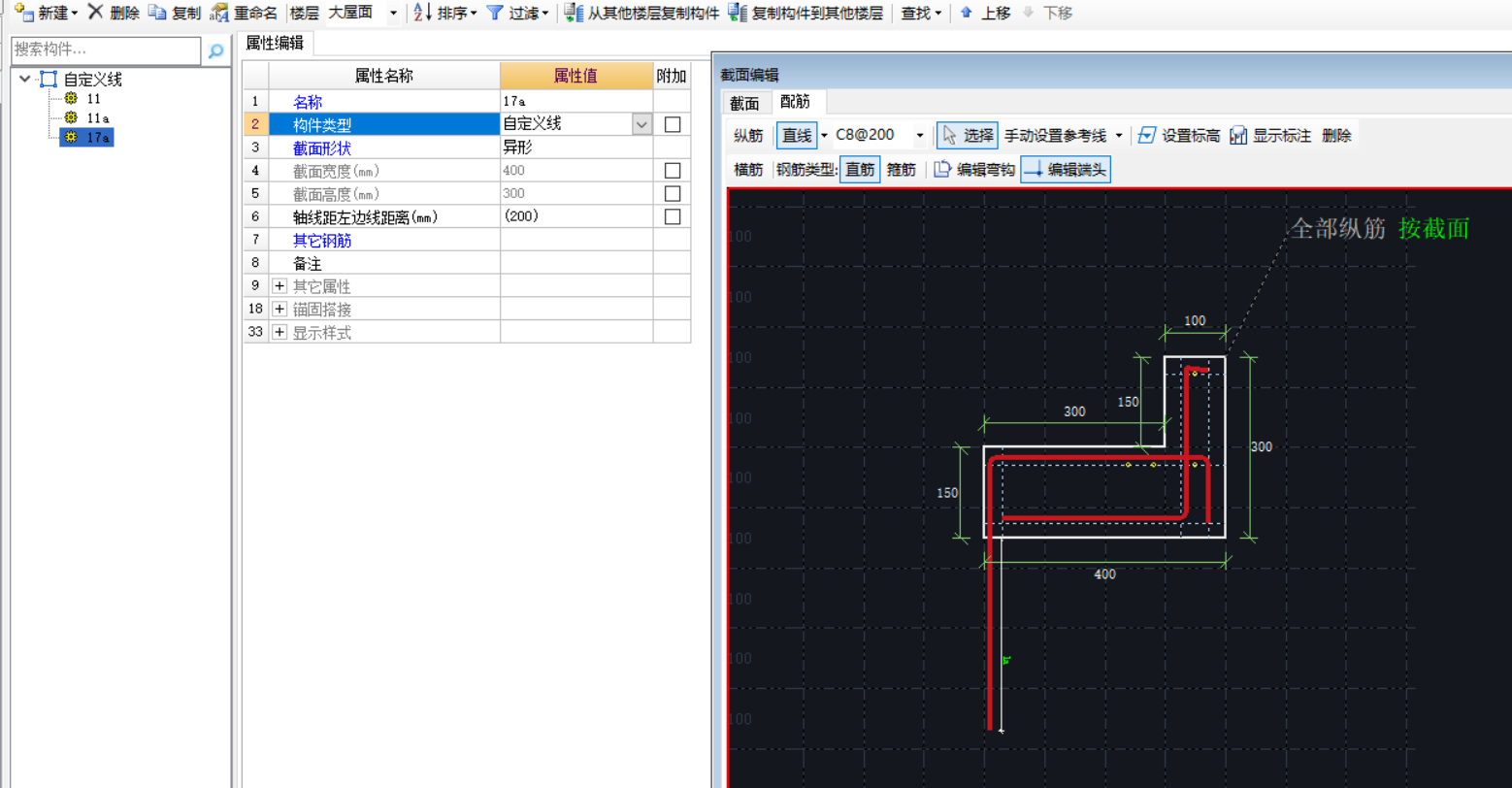Click the 搜索构件 search field
1512x788 pixels.
tap(106, 49)
